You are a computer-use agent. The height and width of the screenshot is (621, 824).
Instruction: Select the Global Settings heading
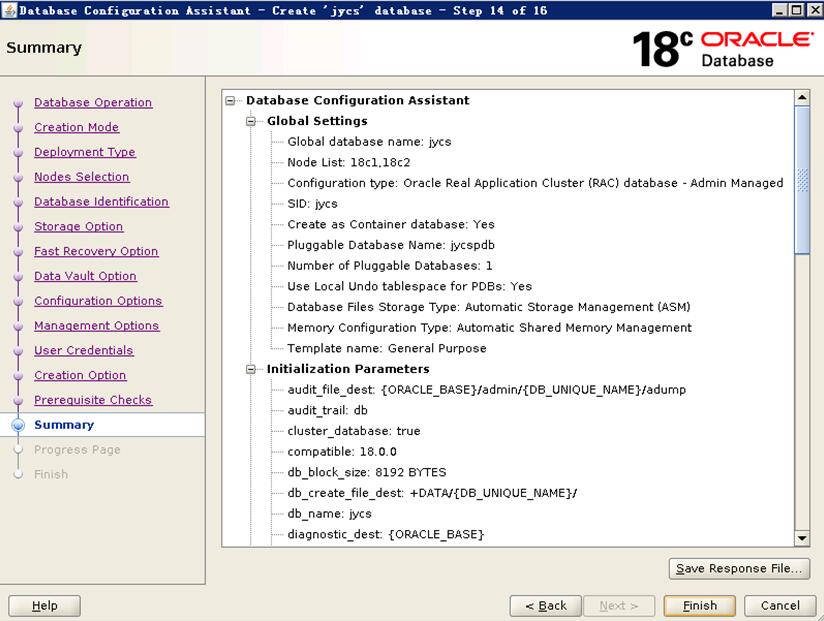317,121
